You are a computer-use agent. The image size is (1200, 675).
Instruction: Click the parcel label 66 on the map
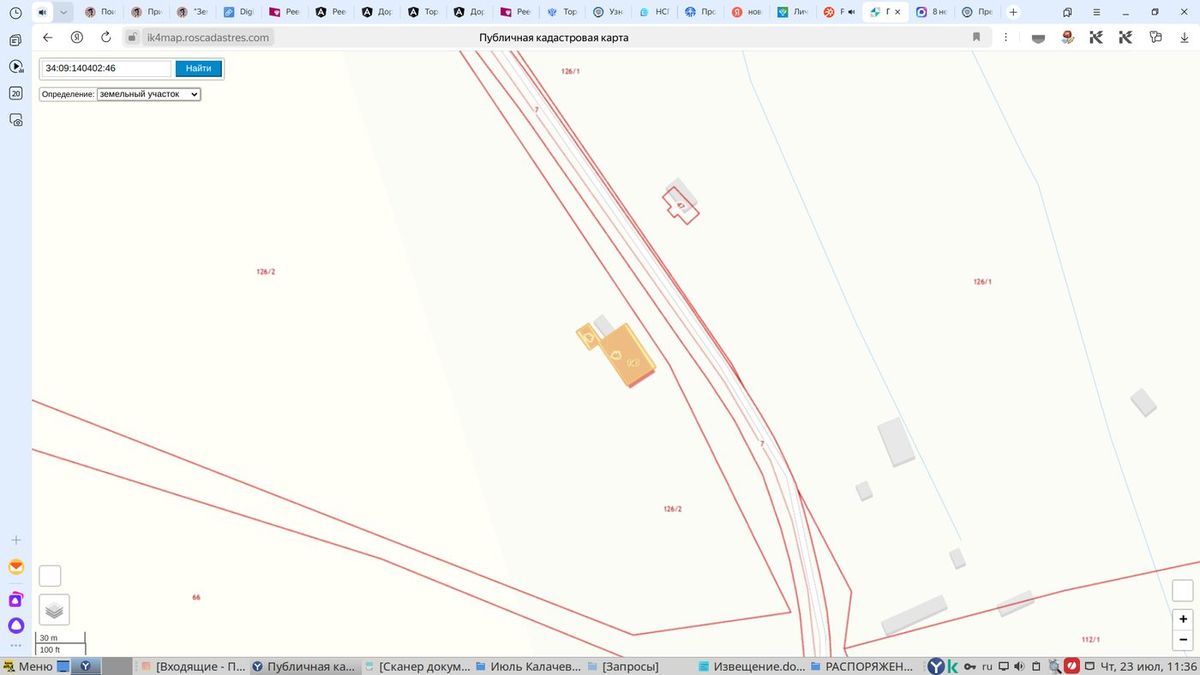(x=196, y=597)
